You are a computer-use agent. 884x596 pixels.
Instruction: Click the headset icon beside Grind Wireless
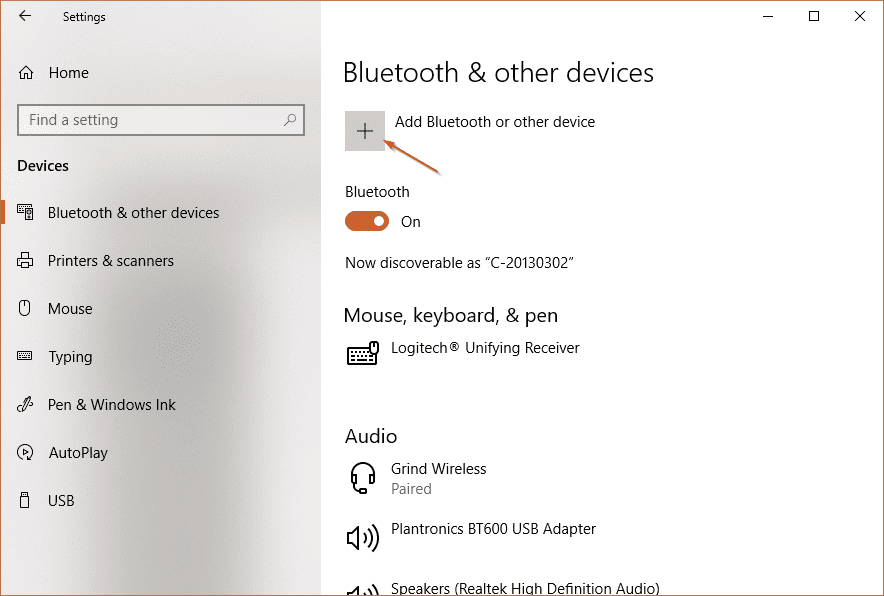[362, 478]
